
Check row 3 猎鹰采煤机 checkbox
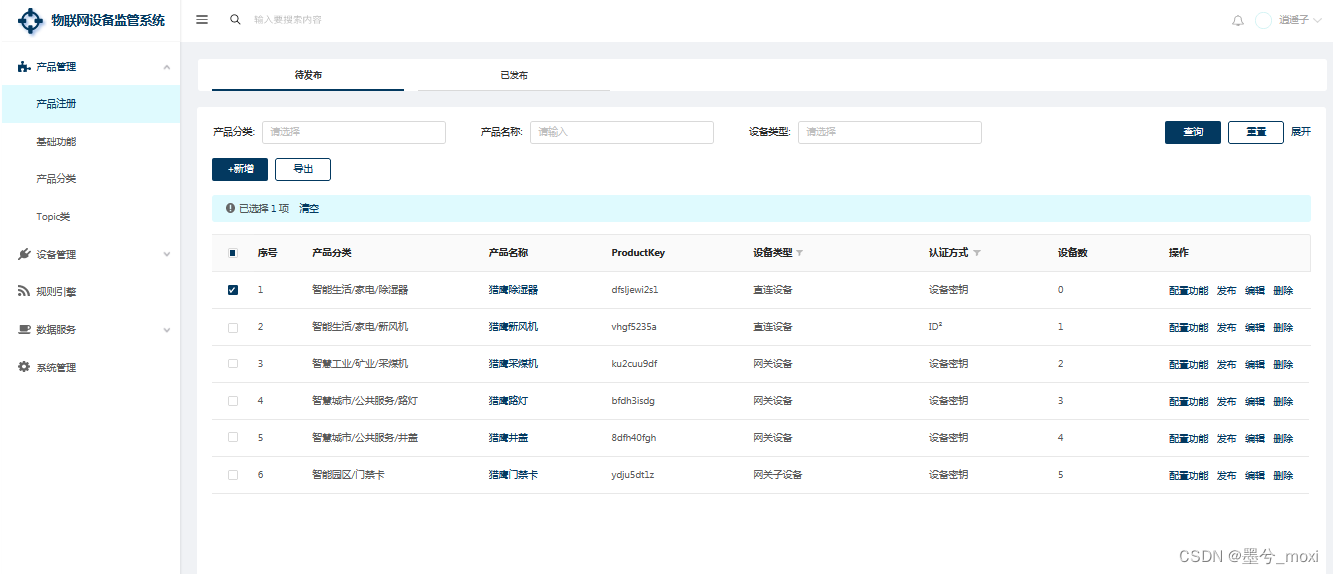click(x=233, y=363)
